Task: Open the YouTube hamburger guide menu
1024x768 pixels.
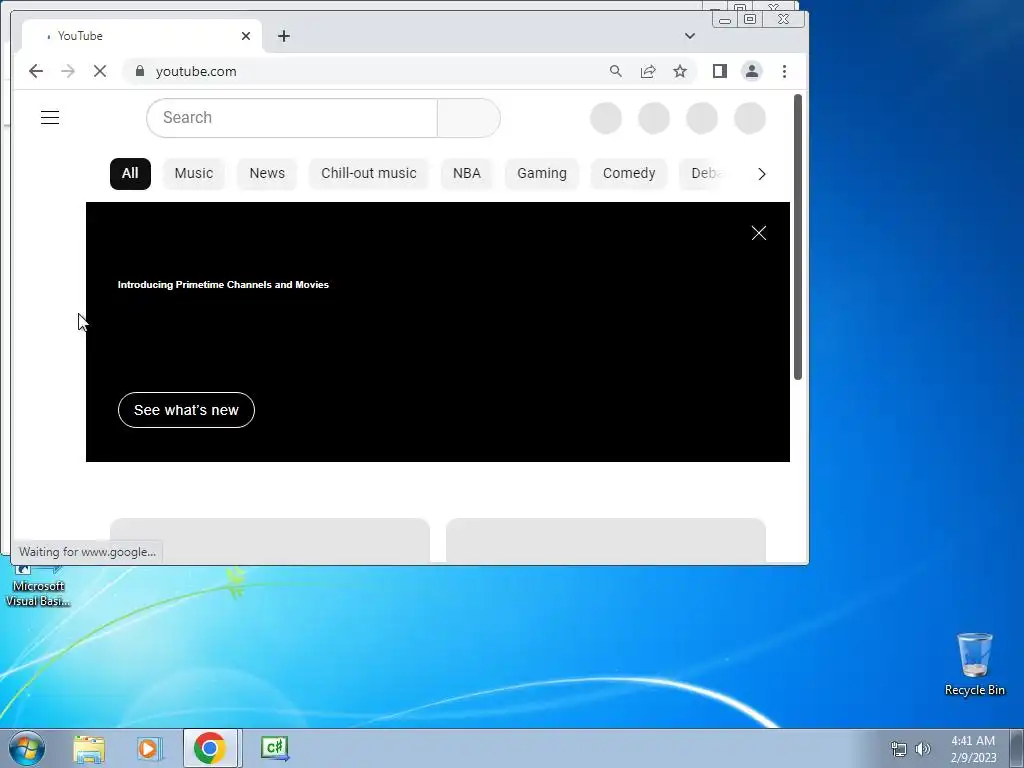Action: (x=50, y=118)
